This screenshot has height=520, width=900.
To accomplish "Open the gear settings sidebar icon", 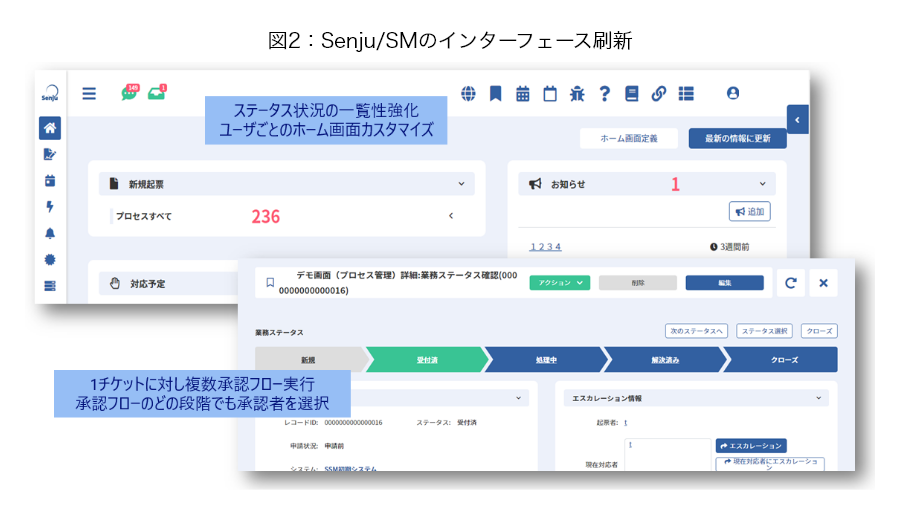I will 50,259.
